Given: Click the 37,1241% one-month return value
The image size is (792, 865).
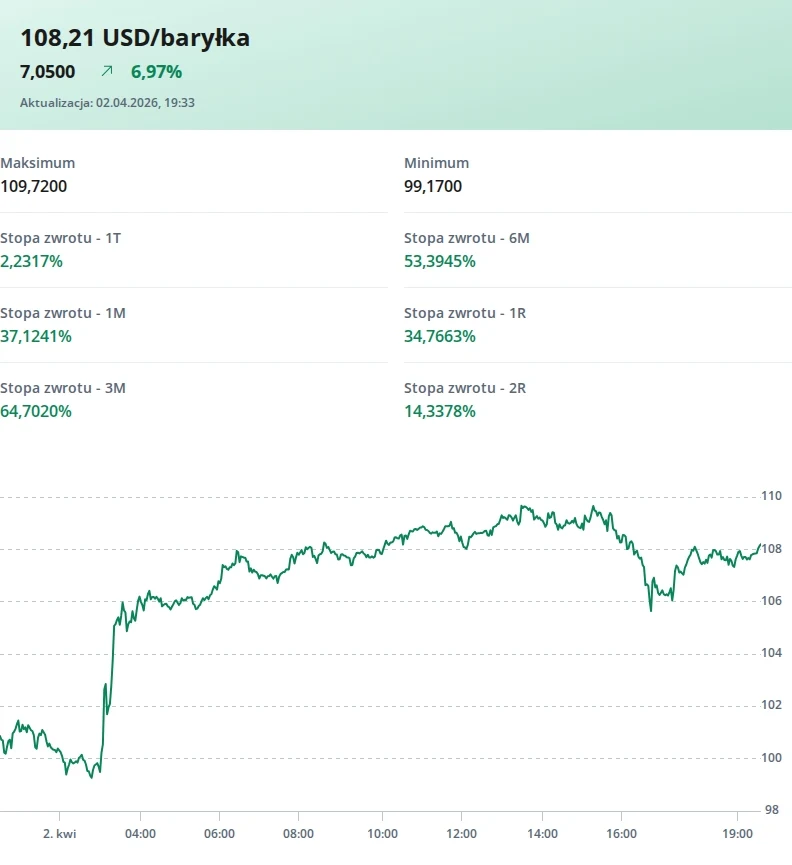Looking at the screenshot, I should (36, 336).
